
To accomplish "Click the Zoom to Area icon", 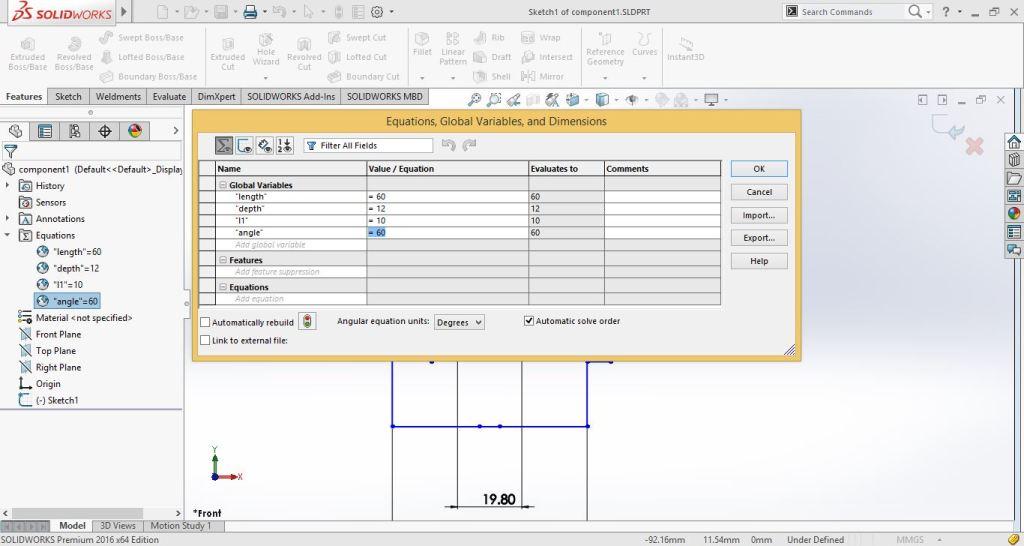I will point(494,100).
